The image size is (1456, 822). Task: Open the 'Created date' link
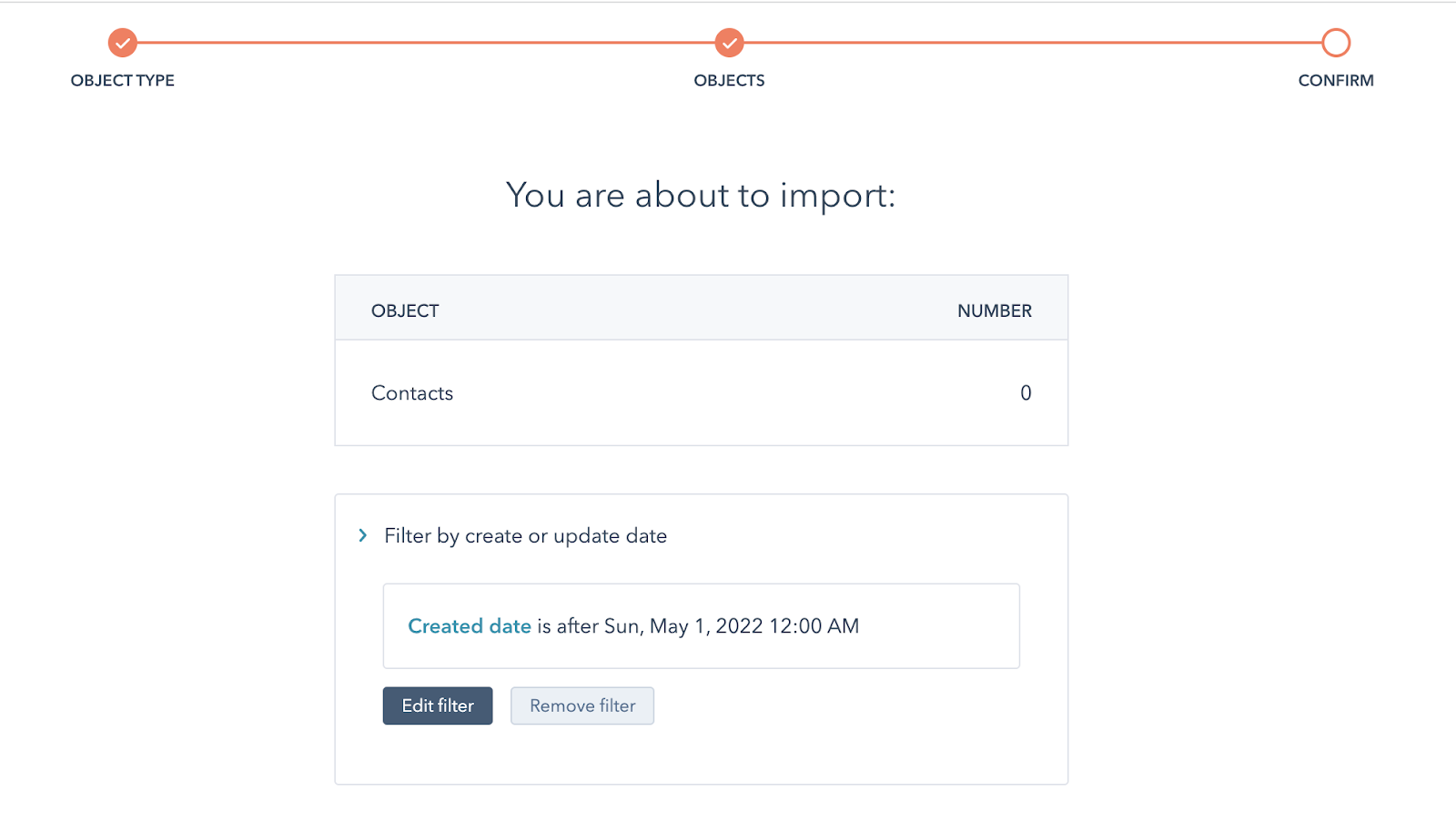(x=470, y=626)
